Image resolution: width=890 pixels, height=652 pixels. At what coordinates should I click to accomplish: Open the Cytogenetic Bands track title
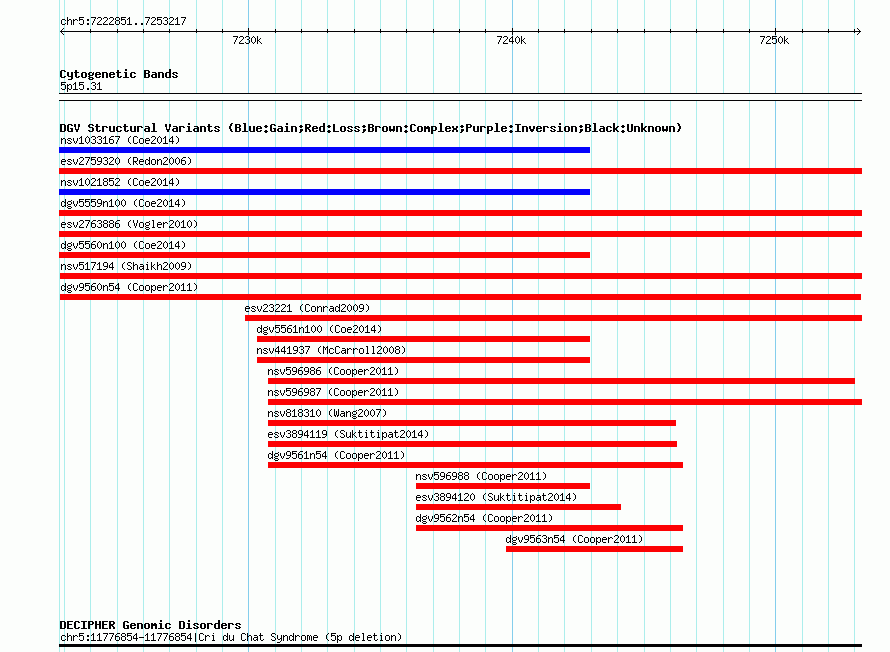[119, 74]
